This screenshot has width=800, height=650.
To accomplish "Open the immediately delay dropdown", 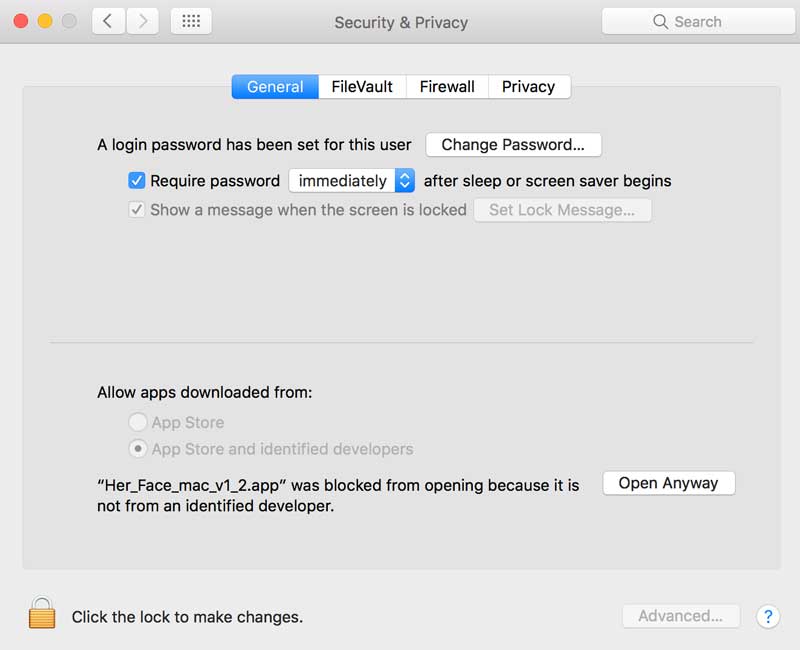I will point(352,181).
